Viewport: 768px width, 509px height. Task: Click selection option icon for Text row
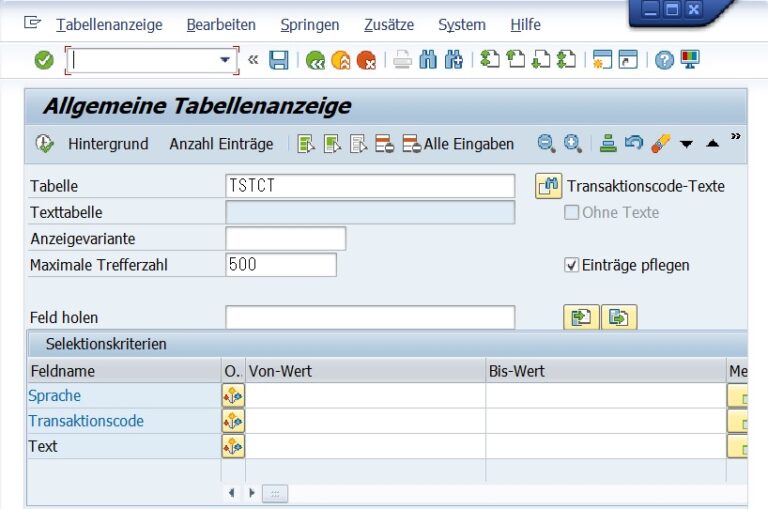point(233,447)
